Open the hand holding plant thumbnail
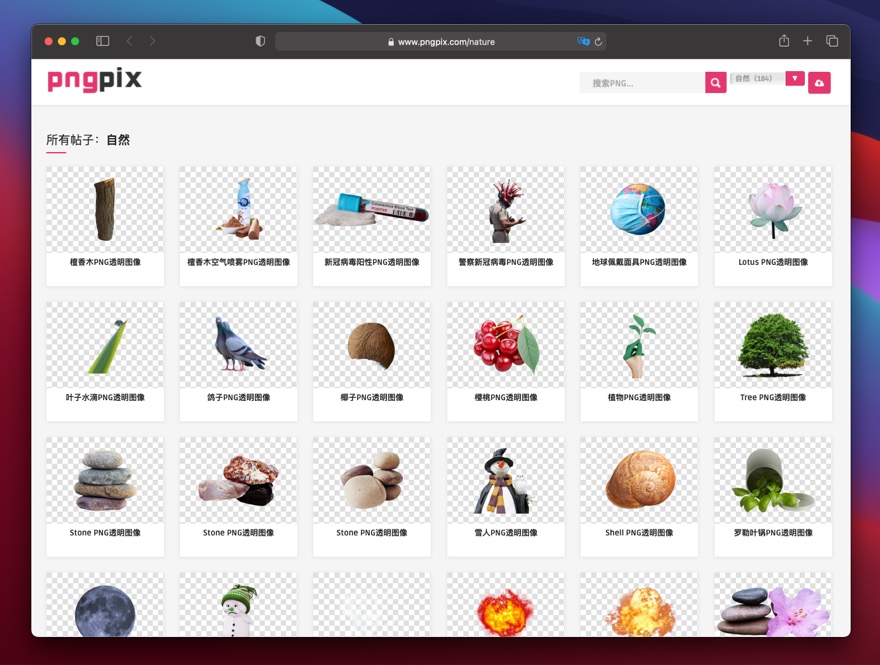Screen dimensions: 880x665 [x=639, y=345]
